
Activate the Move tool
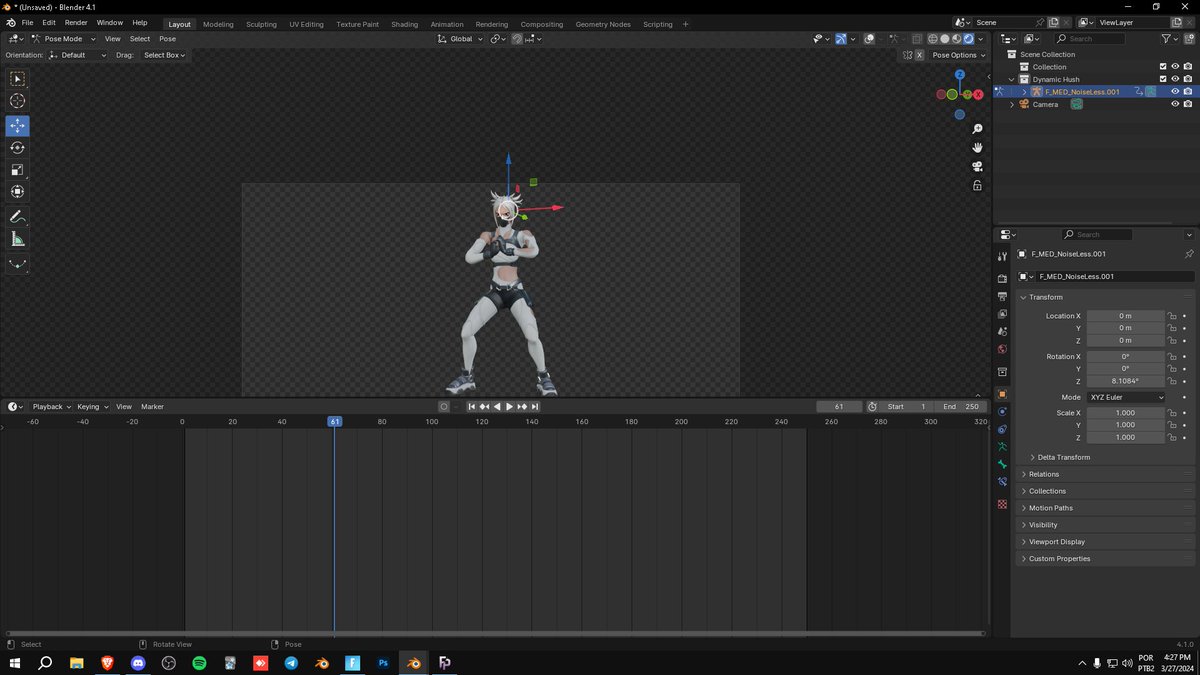pyautogui.click(x=17, y=126)
